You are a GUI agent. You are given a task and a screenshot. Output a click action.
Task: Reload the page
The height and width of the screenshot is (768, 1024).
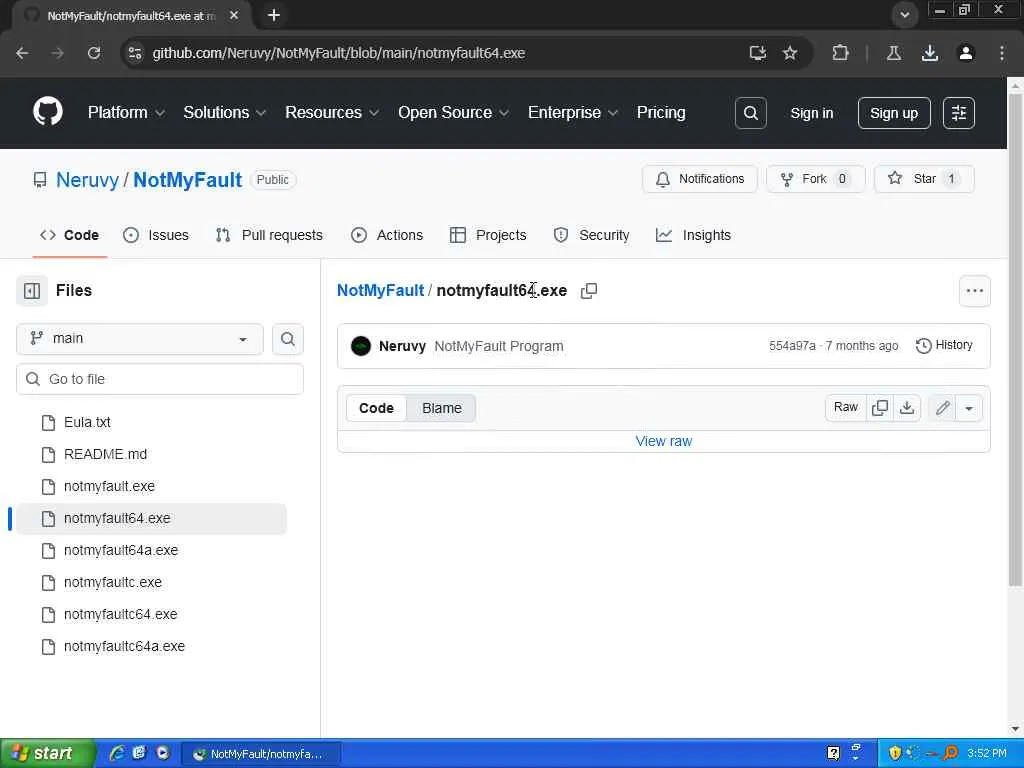[x=94, y=53]
